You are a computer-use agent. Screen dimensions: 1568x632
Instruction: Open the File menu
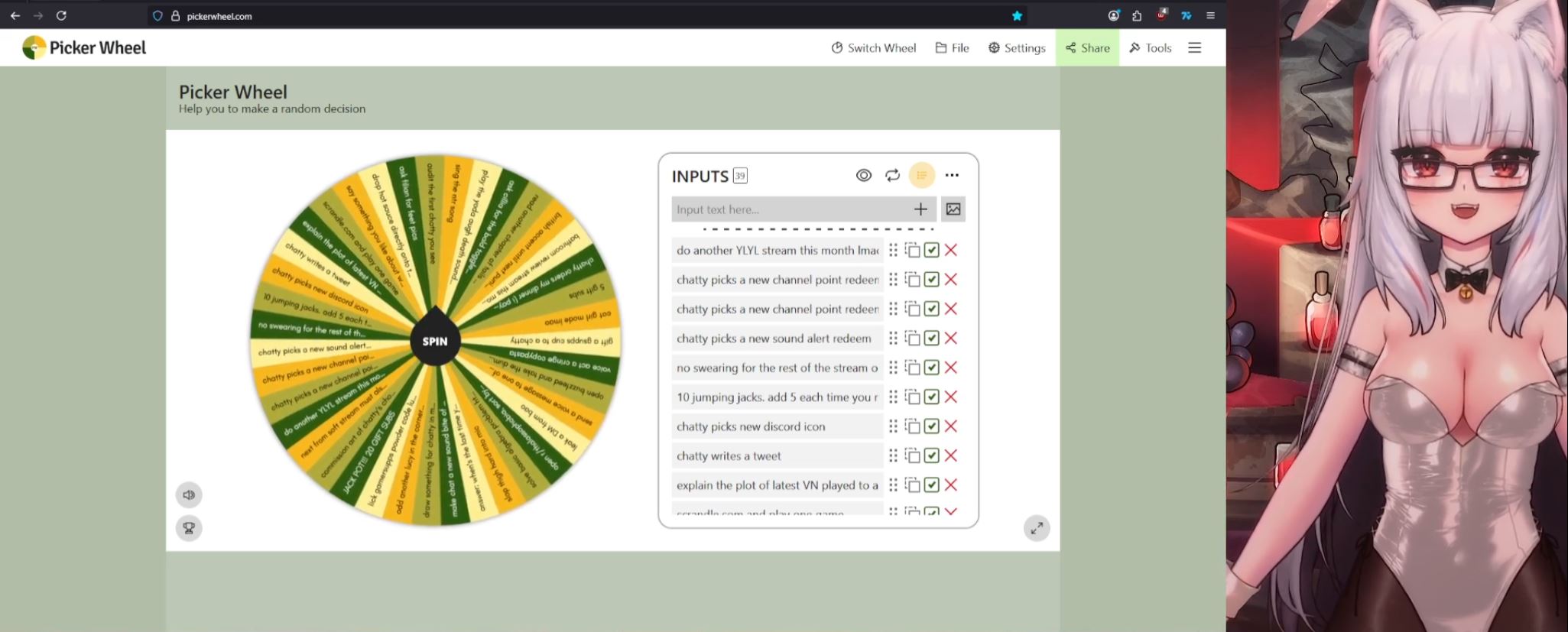(x=952, y=48)
